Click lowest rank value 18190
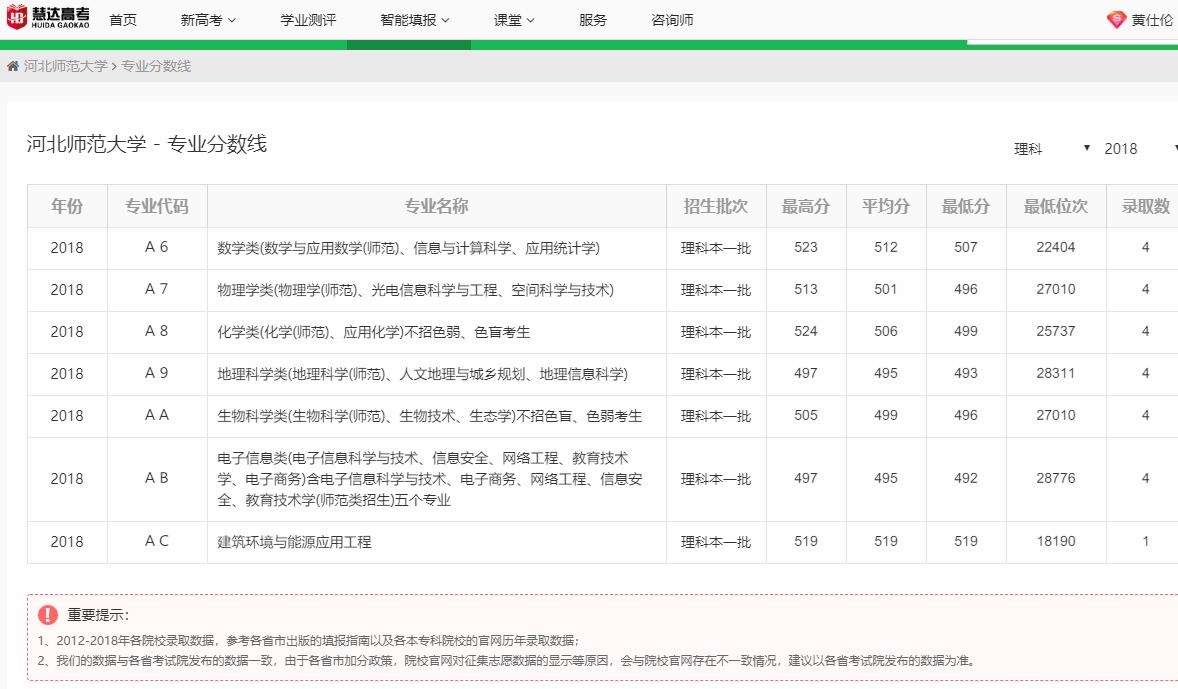This screenshot has height=689, width=1178. click(1056, 542)
